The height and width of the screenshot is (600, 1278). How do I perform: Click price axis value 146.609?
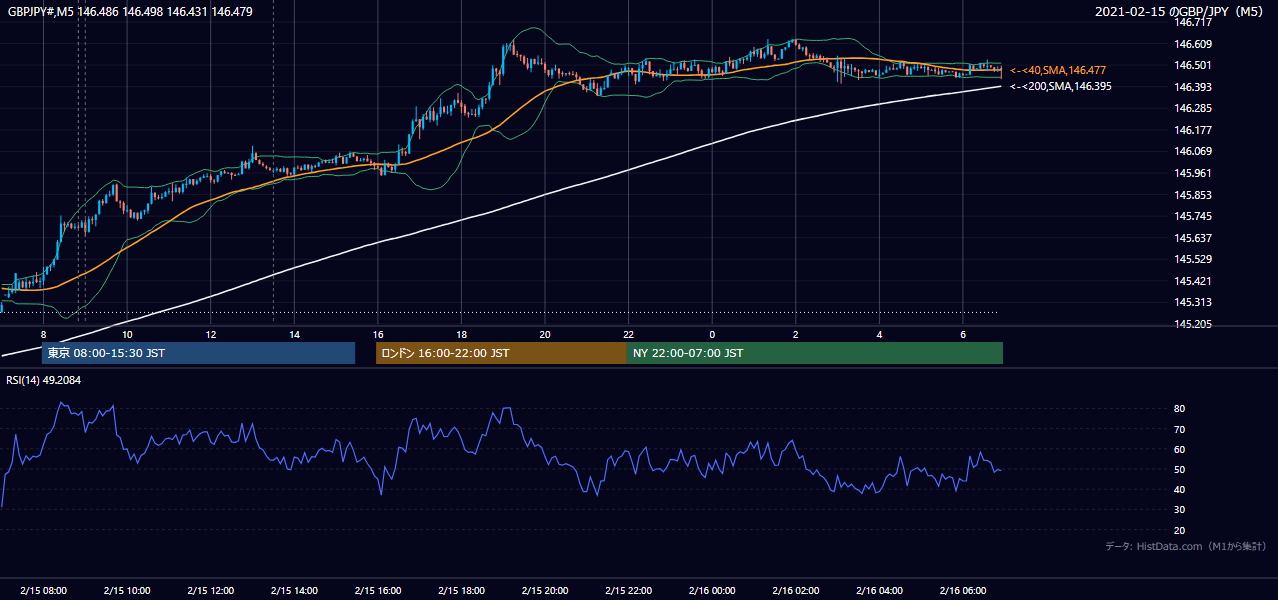pyautogui.click(x=1193, y=44)
